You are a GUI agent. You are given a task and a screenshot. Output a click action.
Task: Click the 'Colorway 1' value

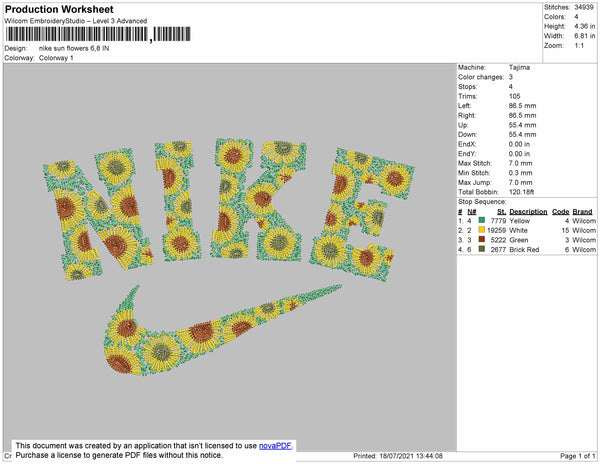(56, 58)
